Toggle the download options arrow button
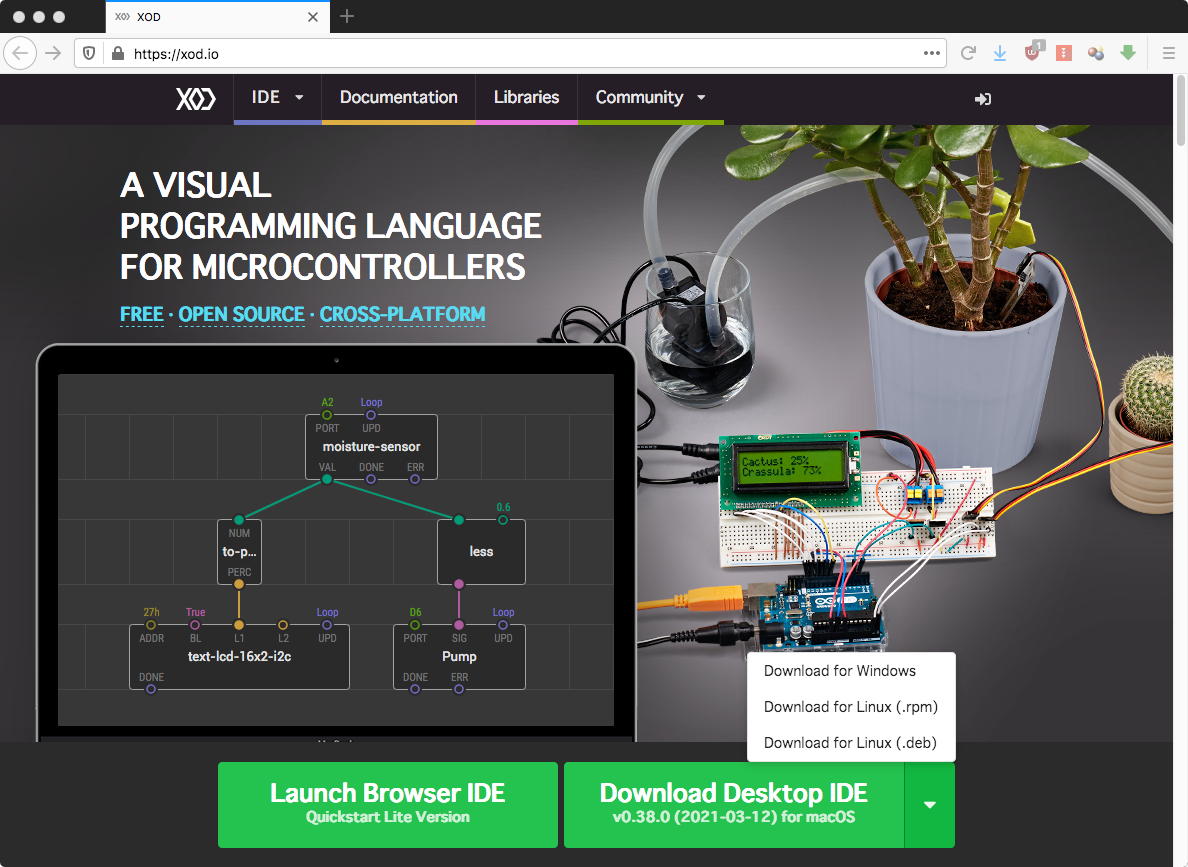Viewport: 1188px width, 867px height. coord(930,805)
